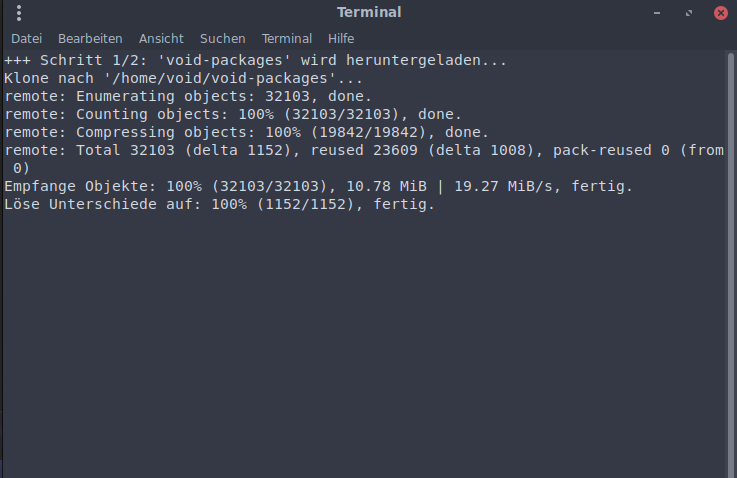Click the 'Counting objects' output line
Viewport: 737px width, 478px height.
tap(233, 114)
